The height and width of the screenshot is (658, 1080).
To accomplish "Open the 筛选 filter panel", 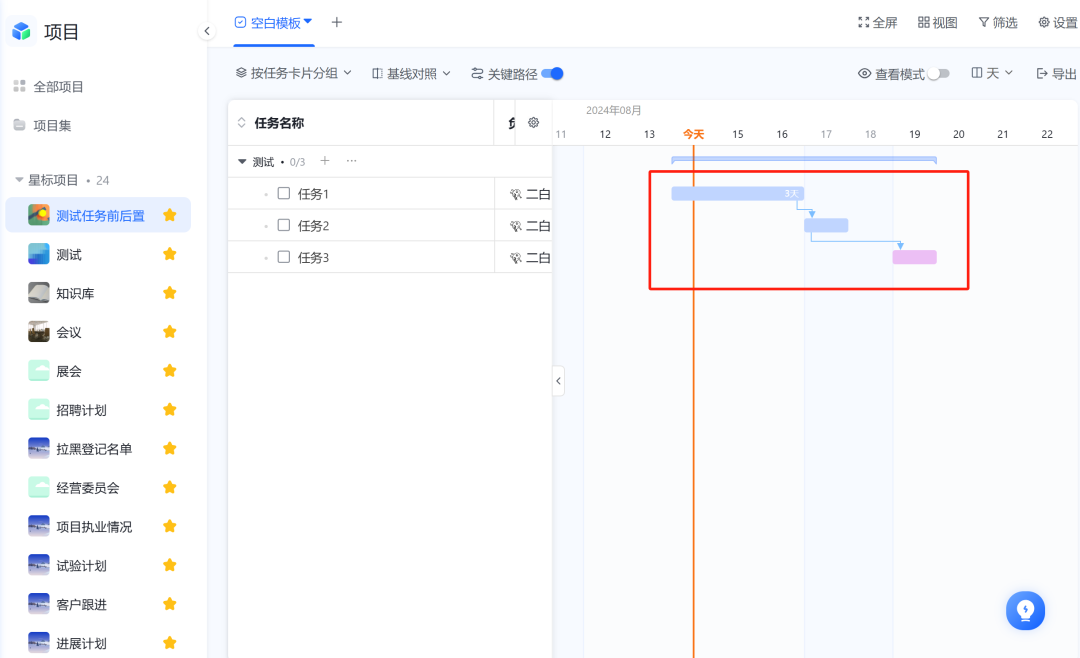I will 997,23.
